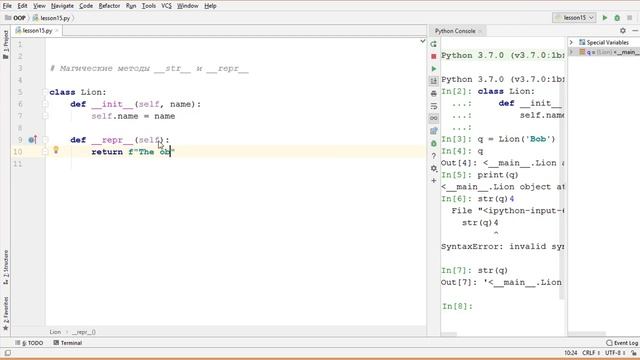
Task: Open the VCS menu
Action: pos(166,6)
